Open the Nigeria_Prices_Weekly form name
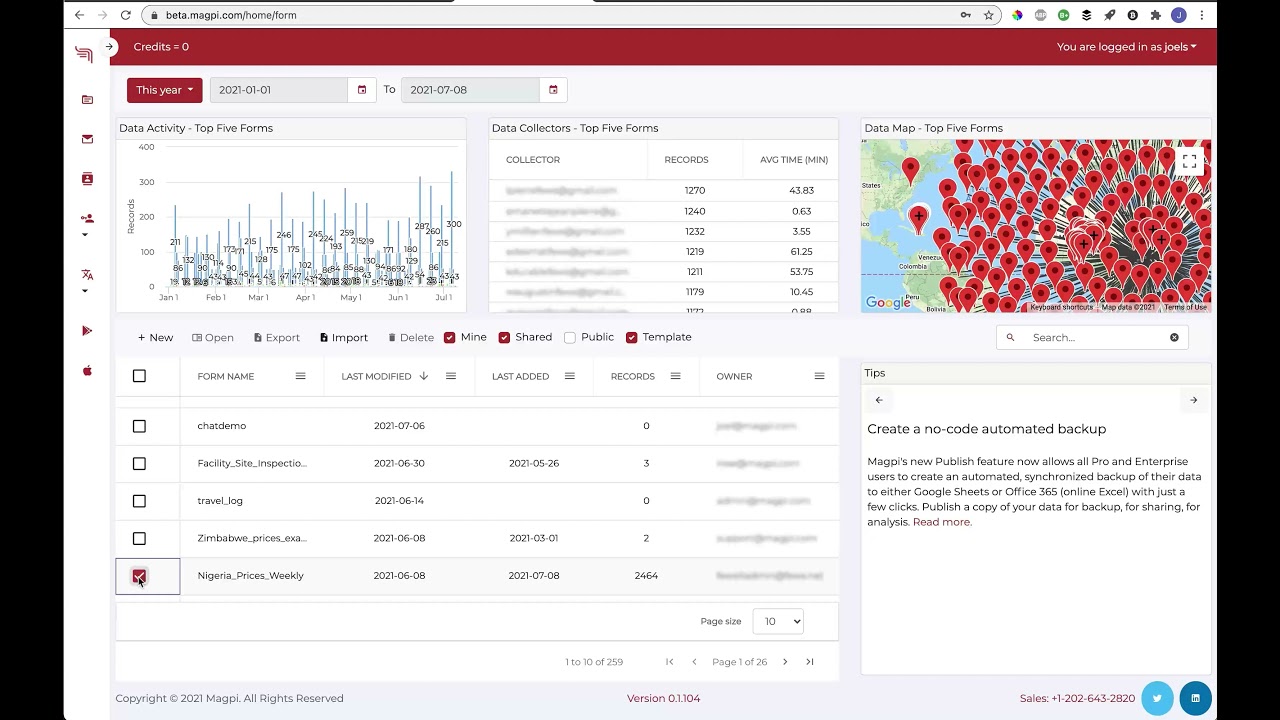Screen dimensions: 1280x720 (251, 576)
